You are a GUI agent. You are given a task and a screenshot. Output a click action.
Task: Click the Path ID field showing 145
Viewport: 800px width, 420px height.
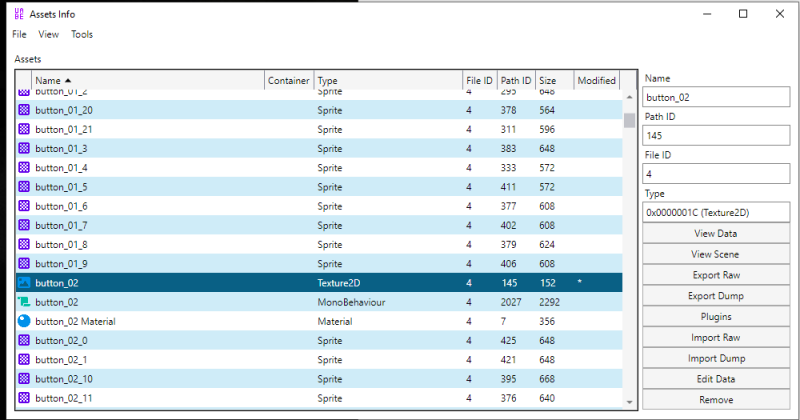(716, 135)
